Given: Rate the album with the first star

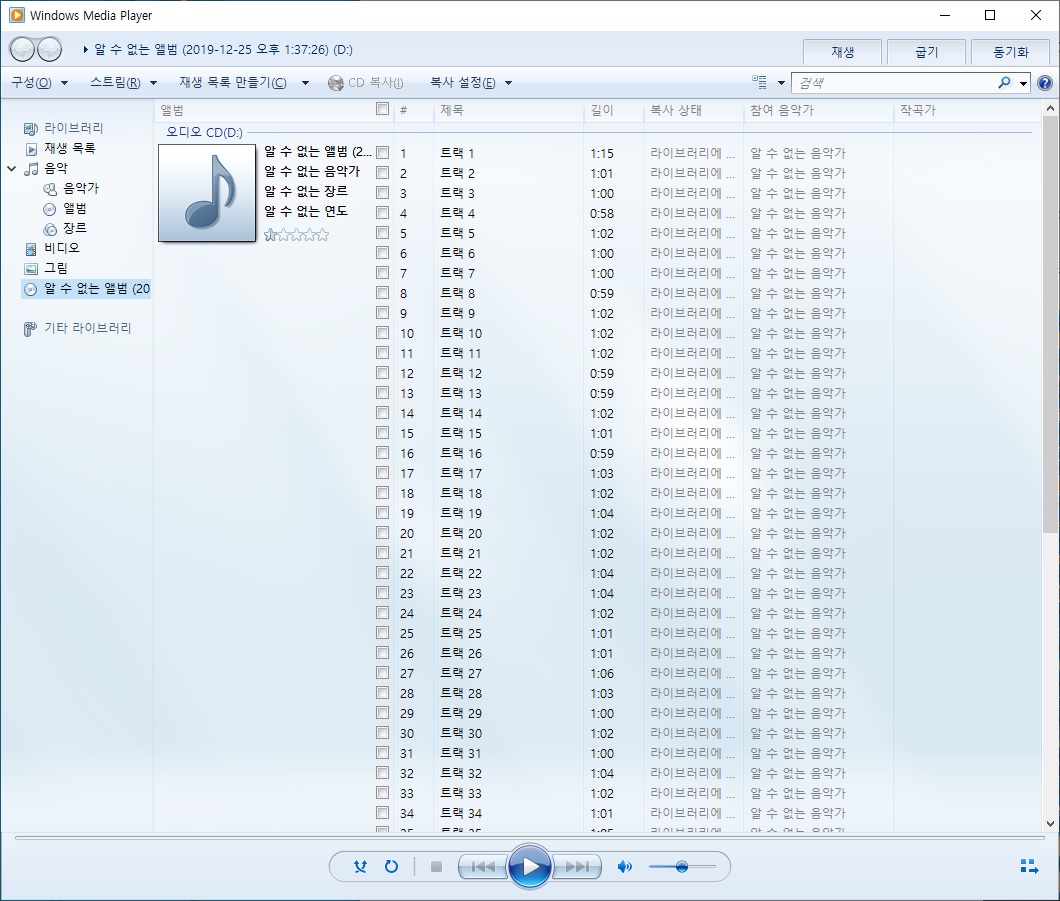Looking at the screenshot, I should tap(270, 235).
